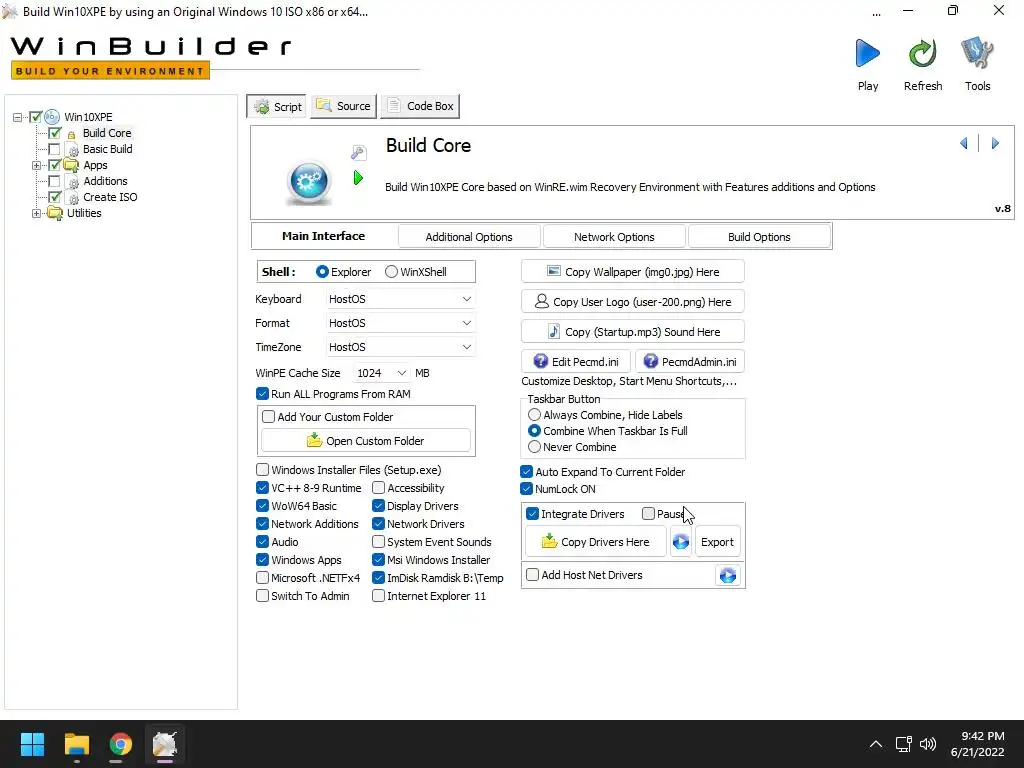
Task: Click Copy Wallpaper (img0.jpg) Here button
Action: (x=633, y=272)
